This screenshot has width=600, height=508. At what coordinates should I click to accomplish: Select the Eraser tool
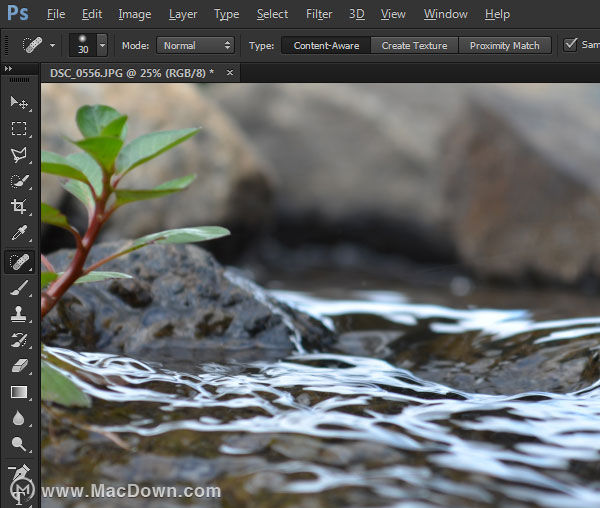point(19,366)
